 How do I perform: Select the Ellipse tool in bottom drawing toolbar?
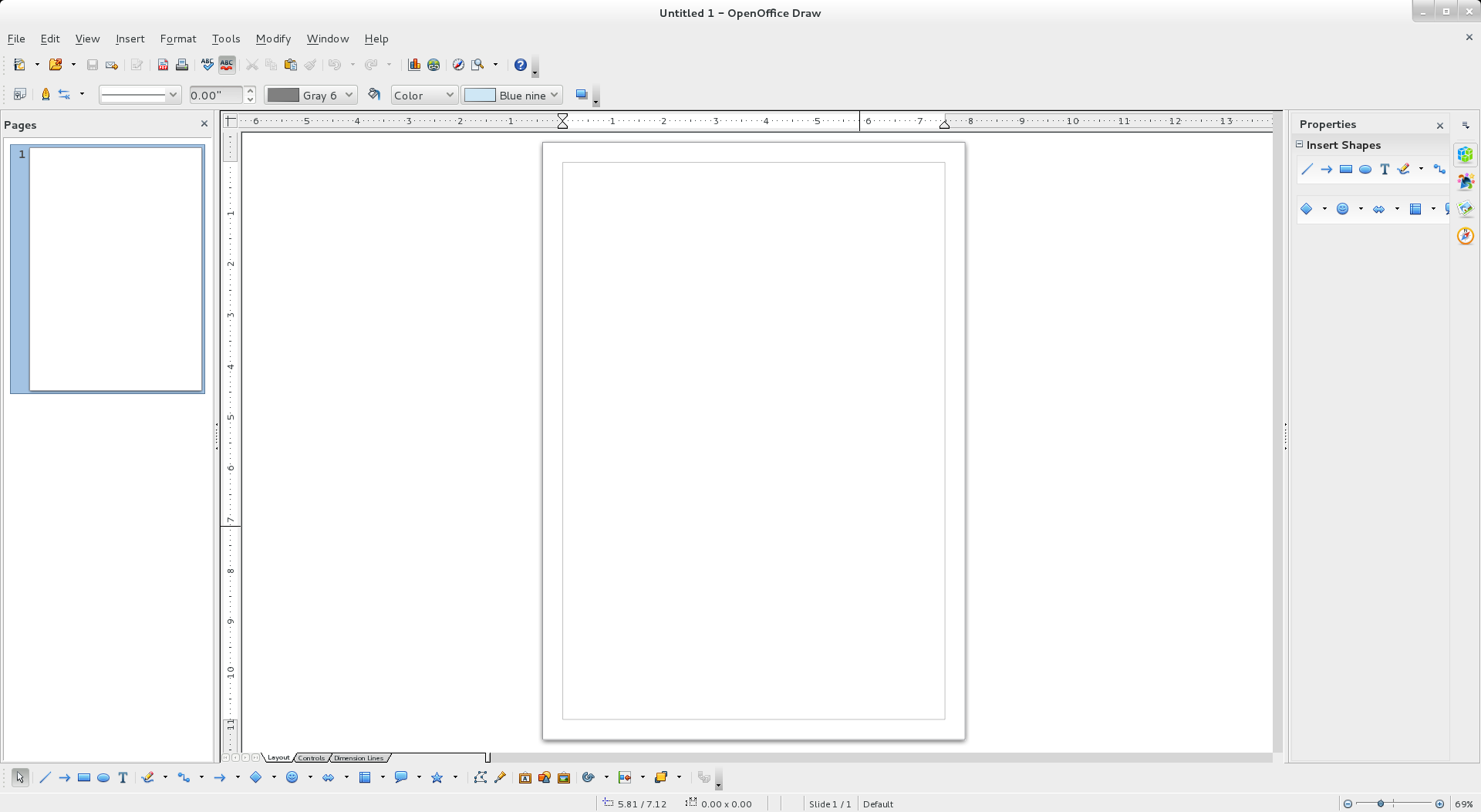(x=103, y=777)
